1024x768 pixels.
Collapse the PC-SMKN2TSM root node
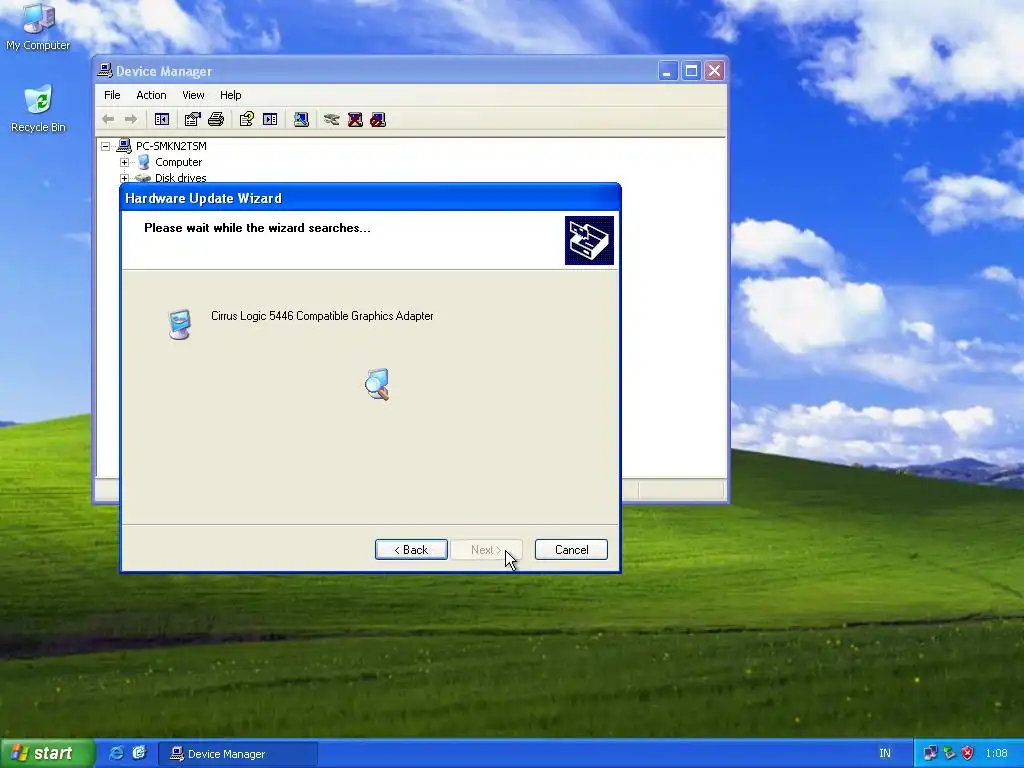coord(106,146)
